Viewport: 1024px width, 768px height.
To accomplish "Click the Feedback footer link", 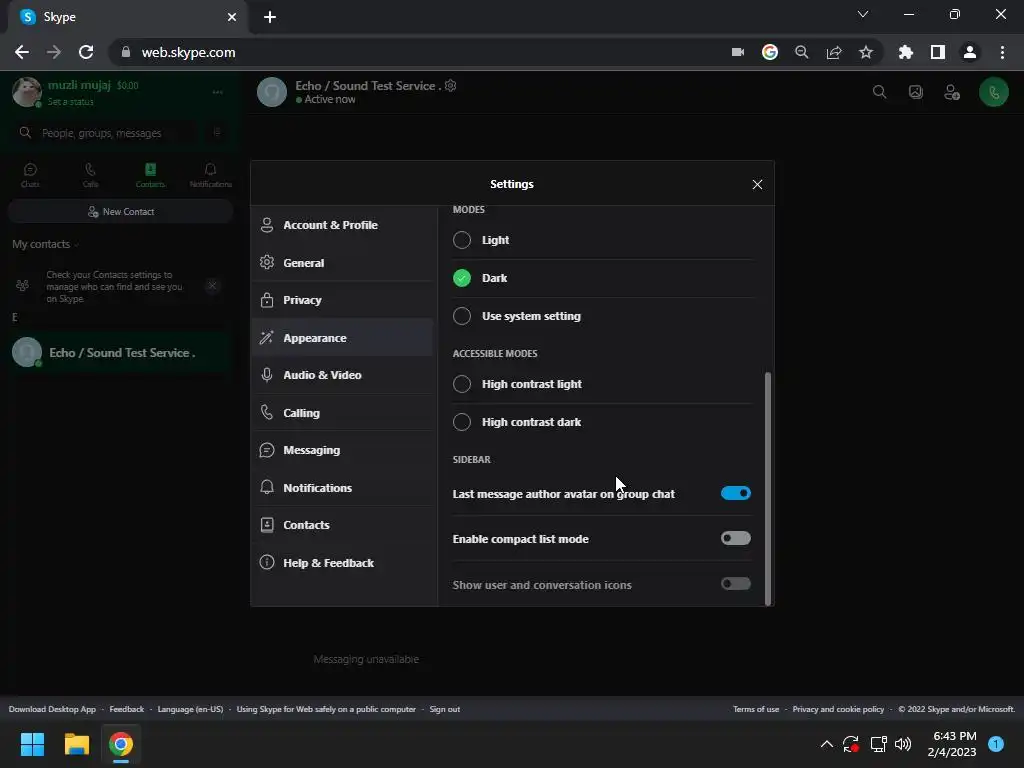I will [127, 709].
